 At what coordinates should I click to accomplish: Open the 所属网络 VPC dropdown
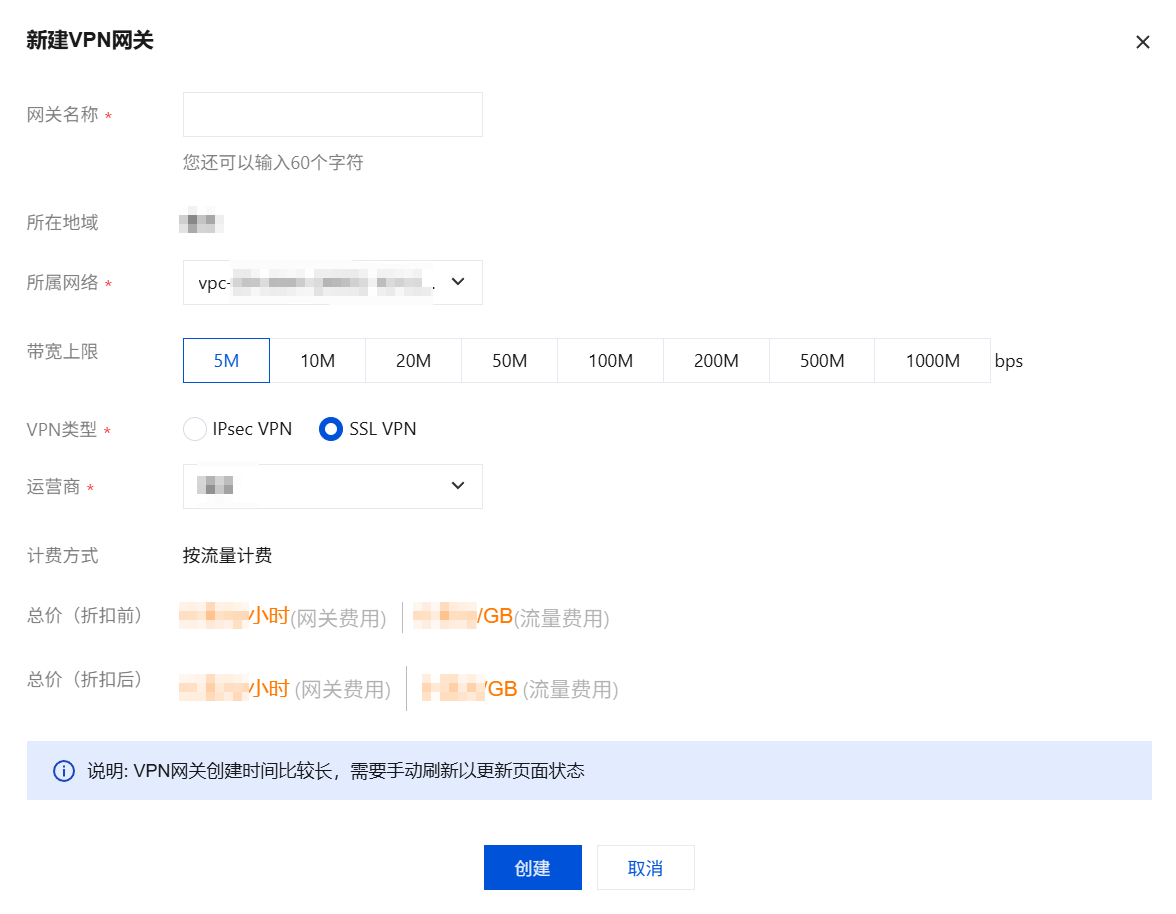coord(332,283)
